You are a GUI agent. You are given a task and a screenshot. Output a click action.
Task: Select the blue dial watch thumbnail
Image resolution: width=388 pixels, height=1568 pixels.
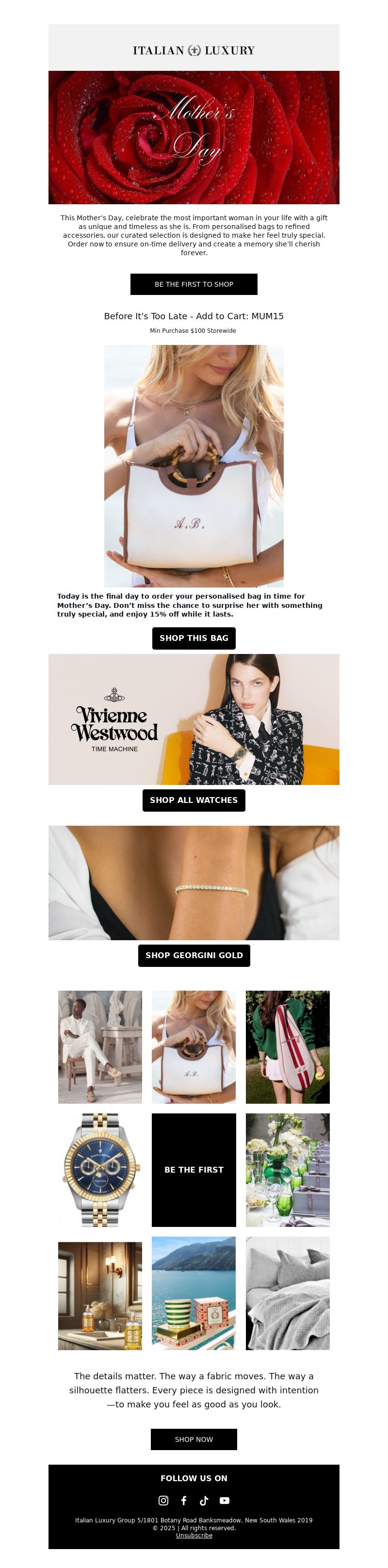tap(100, 1170)
